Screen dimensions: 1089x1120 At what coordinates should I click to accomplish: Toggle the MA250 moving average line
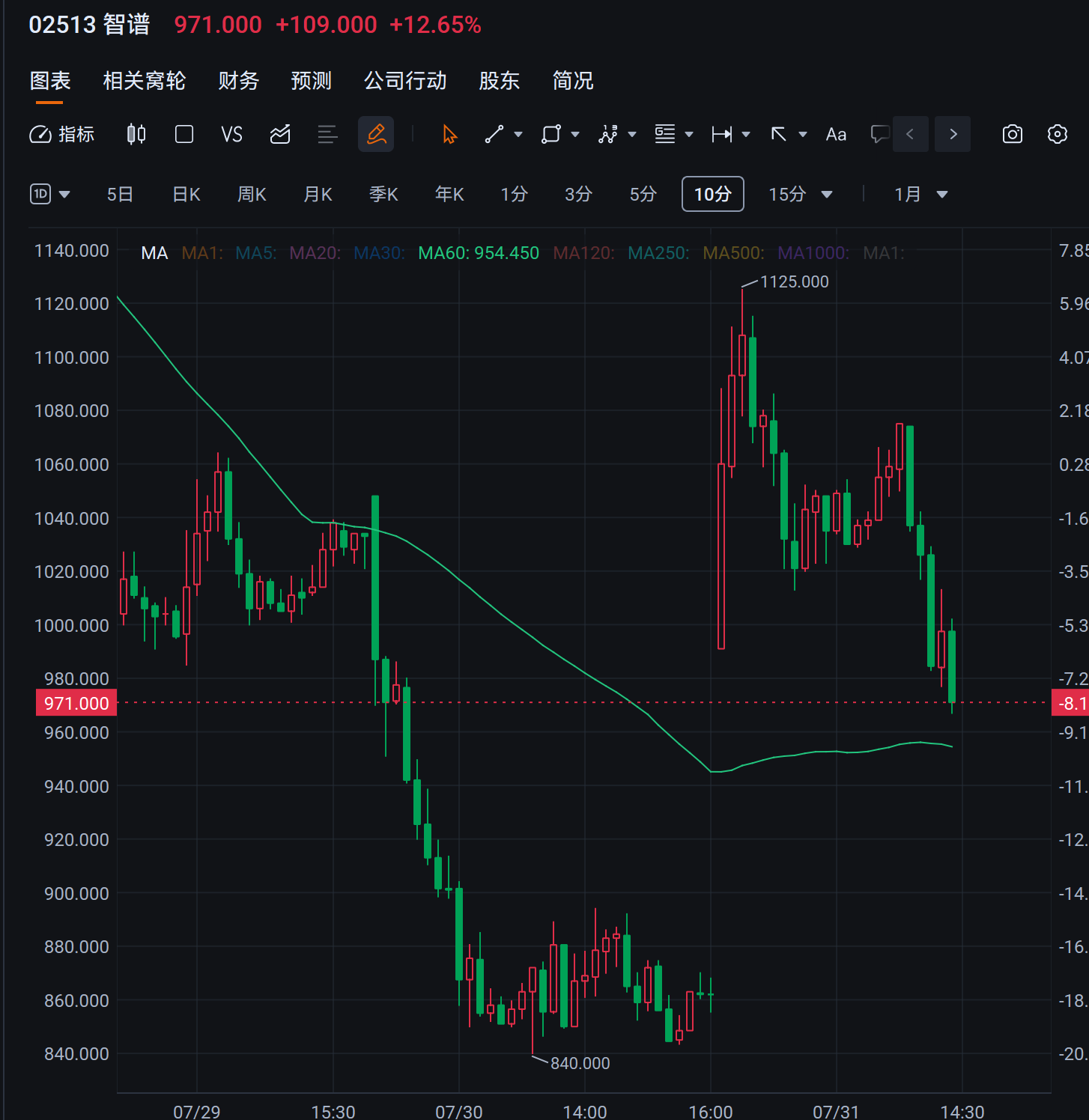658,253
